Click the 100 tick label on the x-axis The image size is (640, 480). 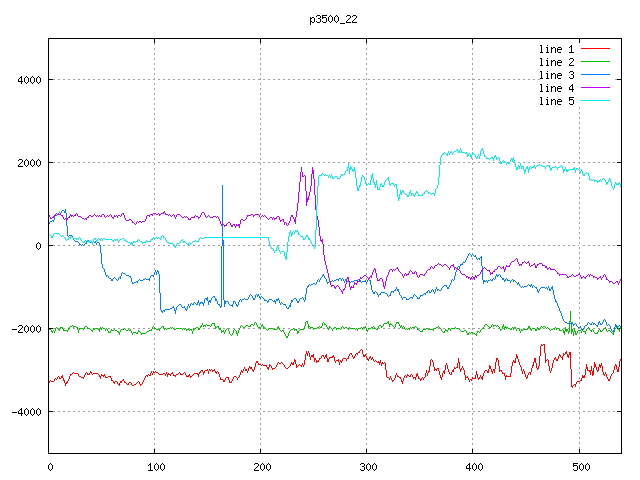tap(155, 466)
